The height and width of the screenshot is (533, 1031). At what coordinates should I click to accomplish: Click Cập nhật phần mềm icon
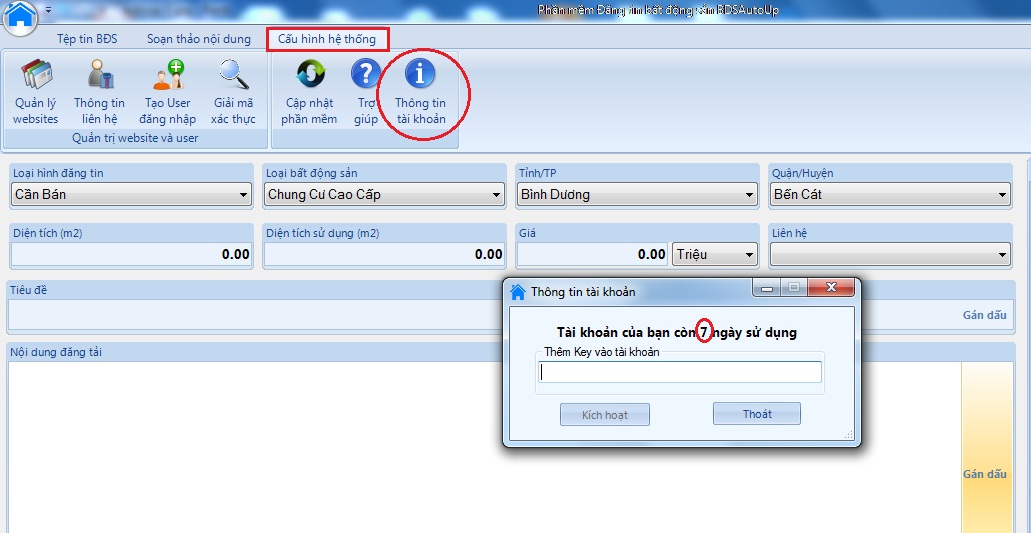(x=309, y=91)
